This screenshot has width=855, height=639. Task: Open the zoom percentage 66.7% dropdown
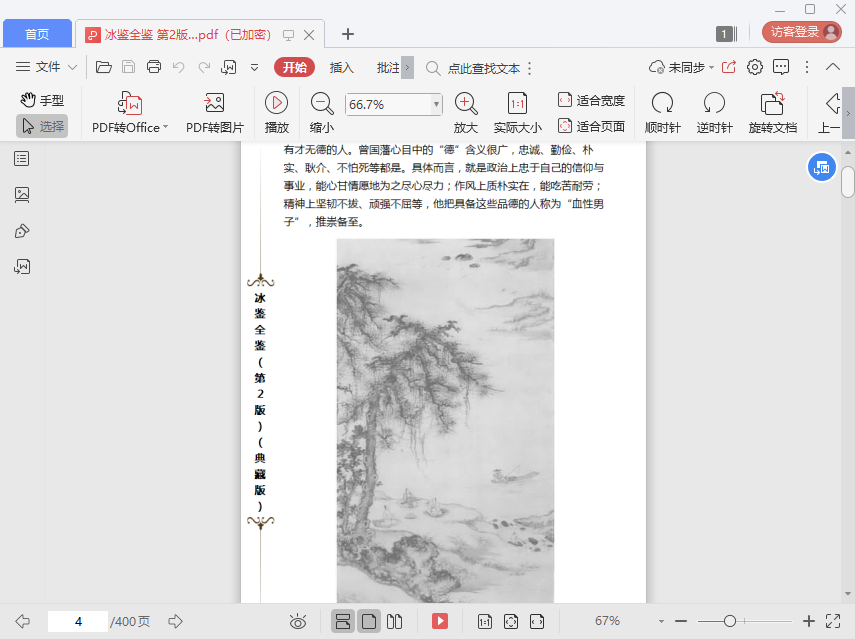(436, 104)
